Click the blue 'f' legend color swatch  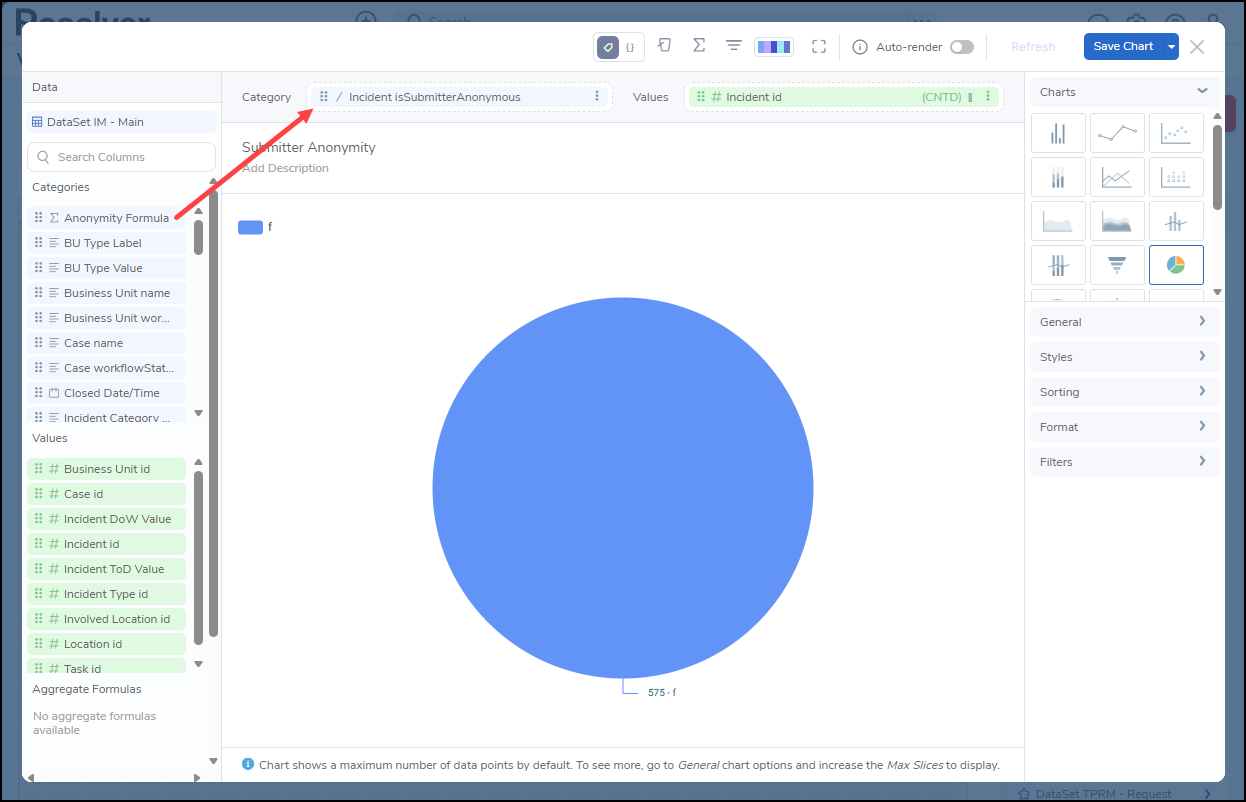(250, 227)
